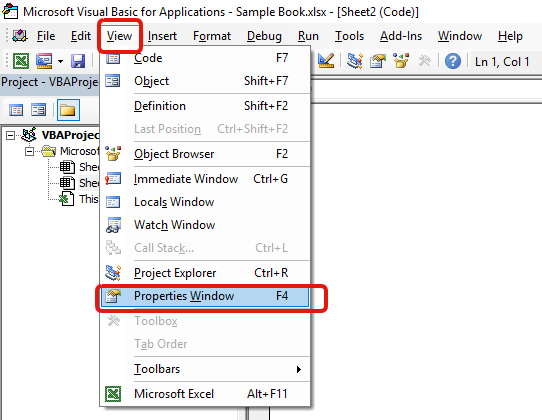The width and height of the screenshot is (542, 420).
Task: Click the Watch Window binoculars icon
Action: pyautogui.click(x=113, y=225)
